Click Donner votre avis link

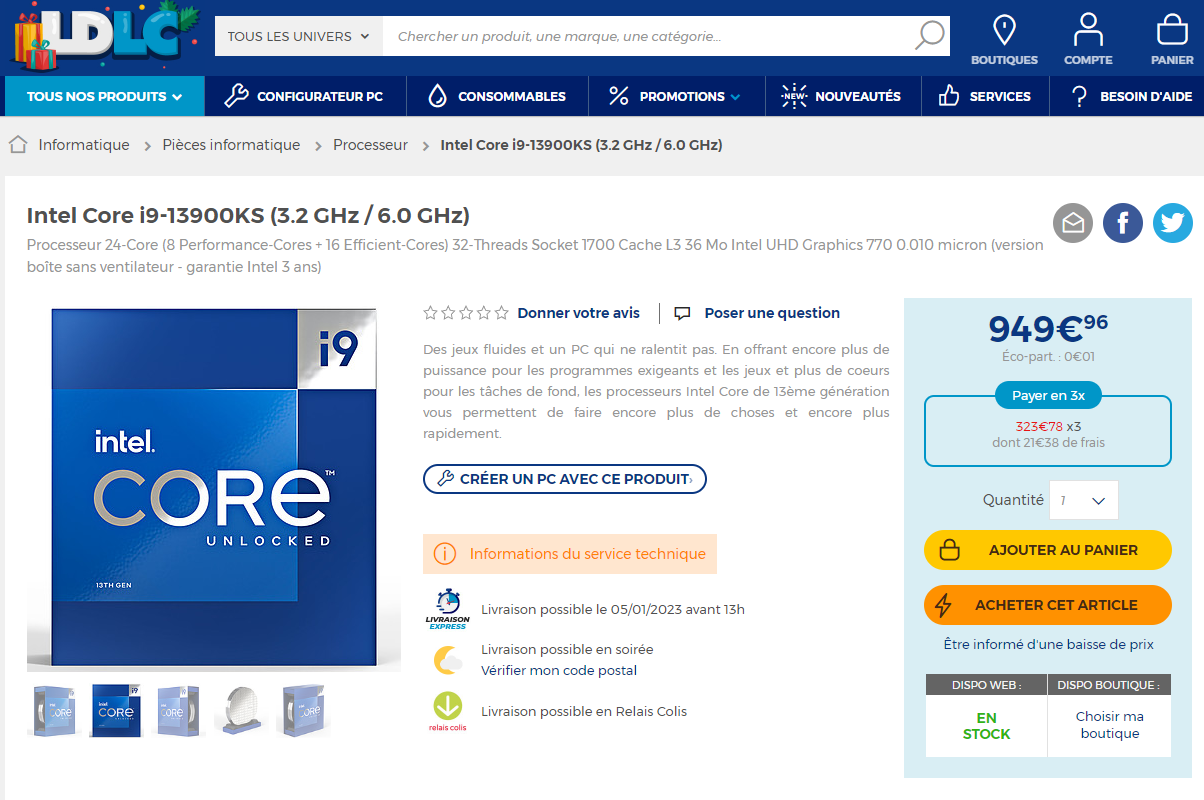(x=578, y=313)
